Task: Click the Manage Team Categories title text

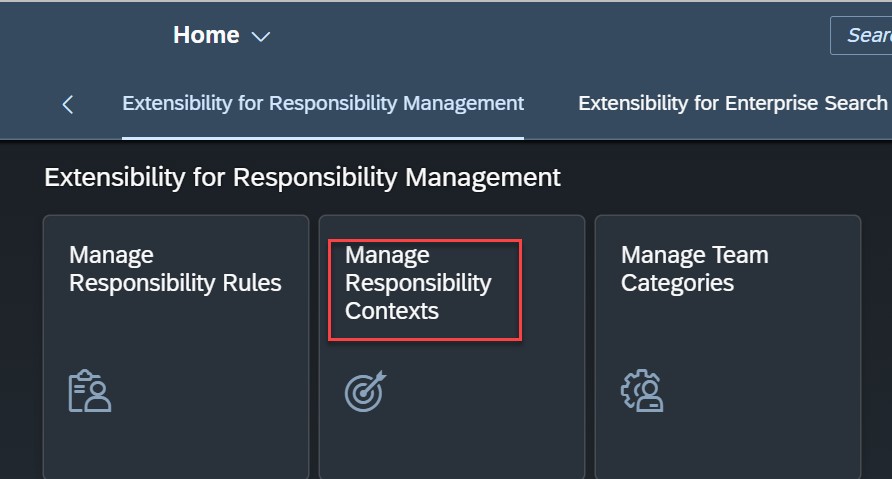Action: click(x=695, y=269)
